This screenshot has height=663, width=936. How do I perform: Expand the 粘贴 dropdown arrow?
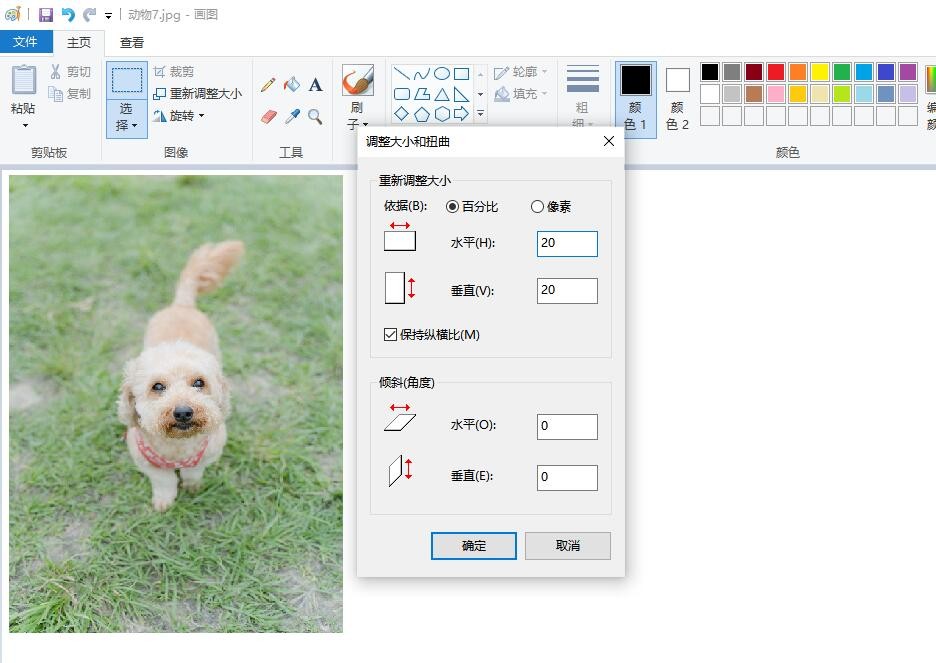pos(24,125)
